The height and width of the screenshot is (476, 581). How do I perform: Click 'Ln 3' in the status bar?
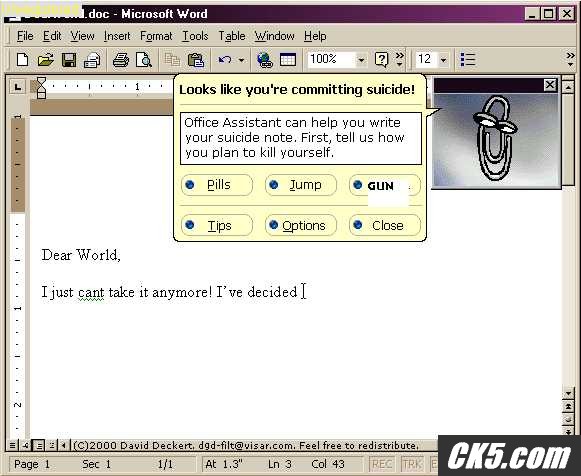(x=279, y=464)
